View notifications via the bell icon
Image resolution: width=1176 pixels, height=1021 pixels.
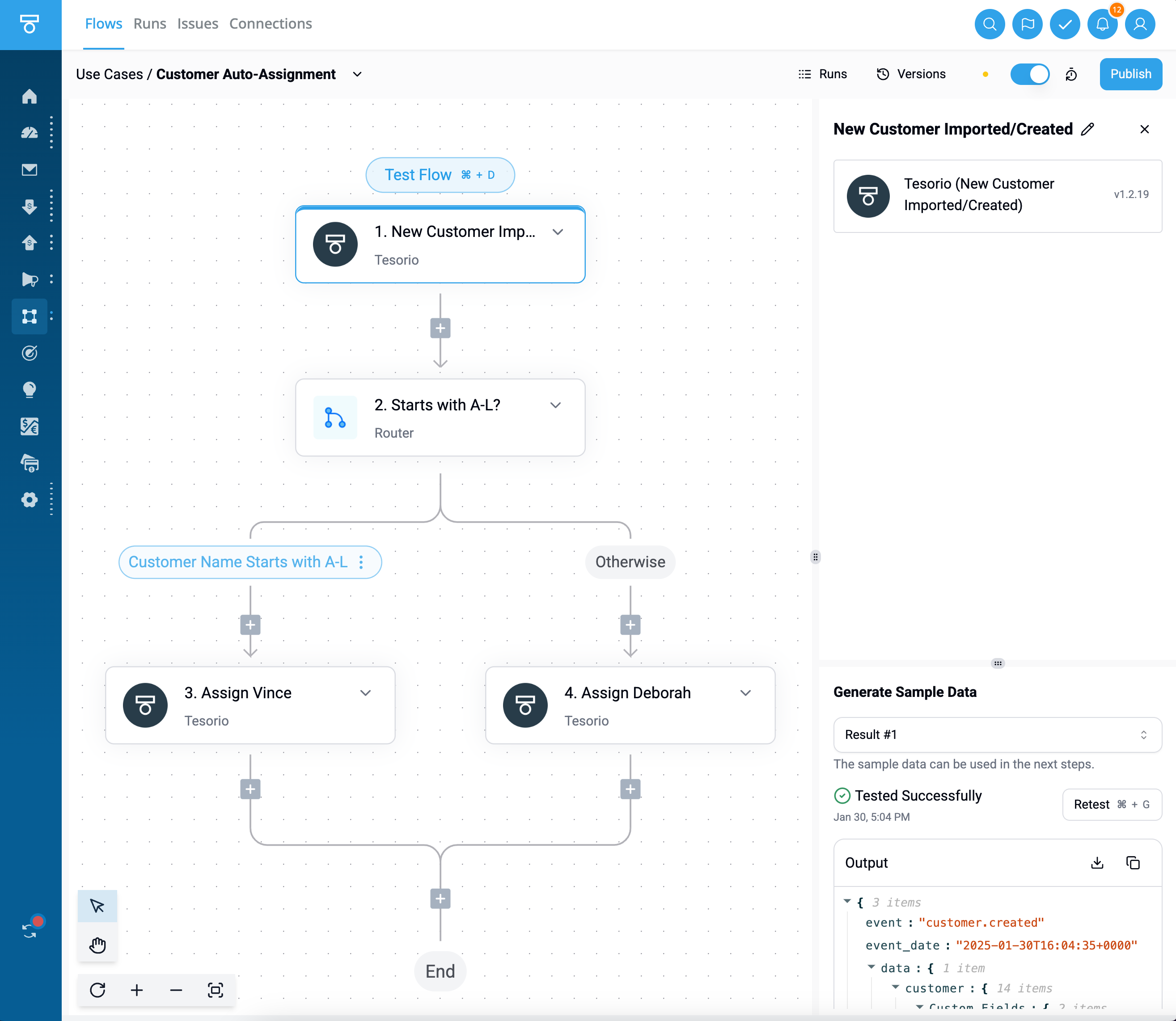[1103, 24]
